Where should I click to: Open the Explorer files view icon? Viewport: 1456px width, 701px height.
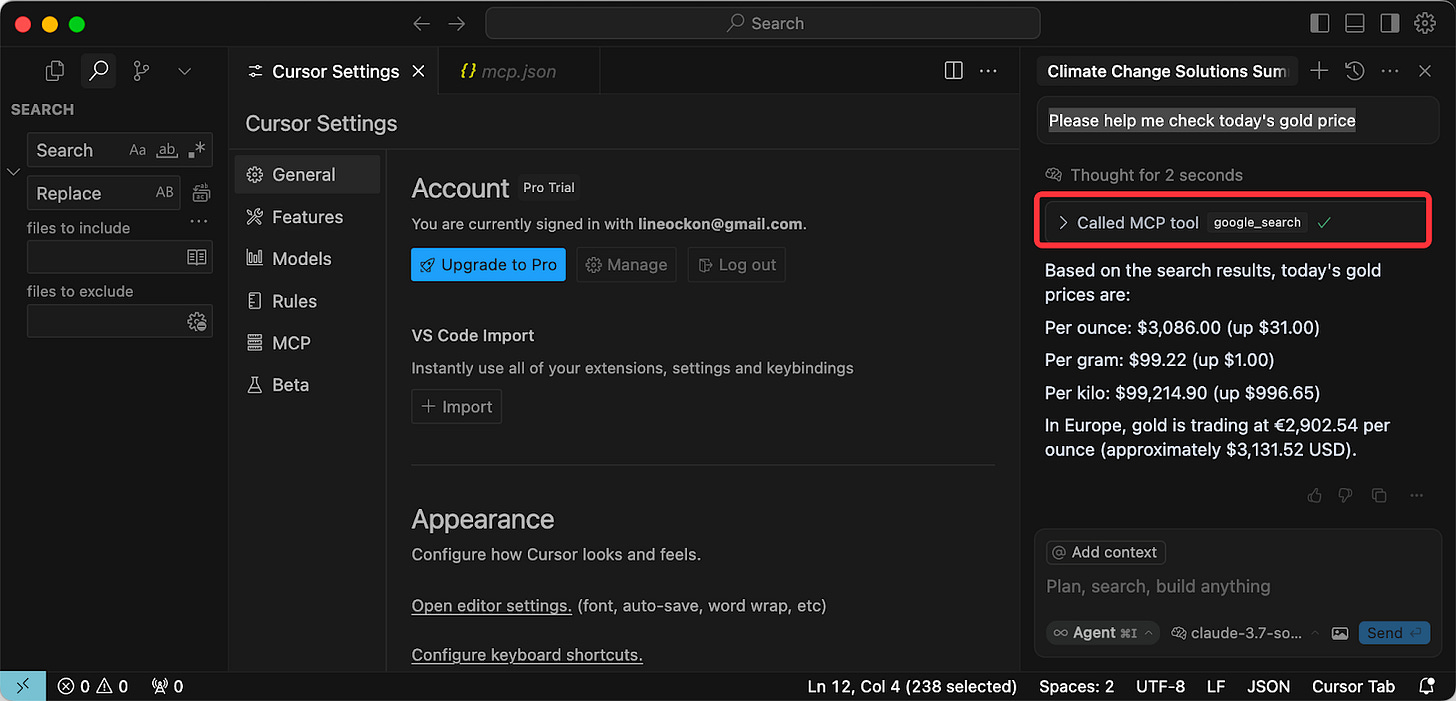pyautogui.click(x=55, y=71)
